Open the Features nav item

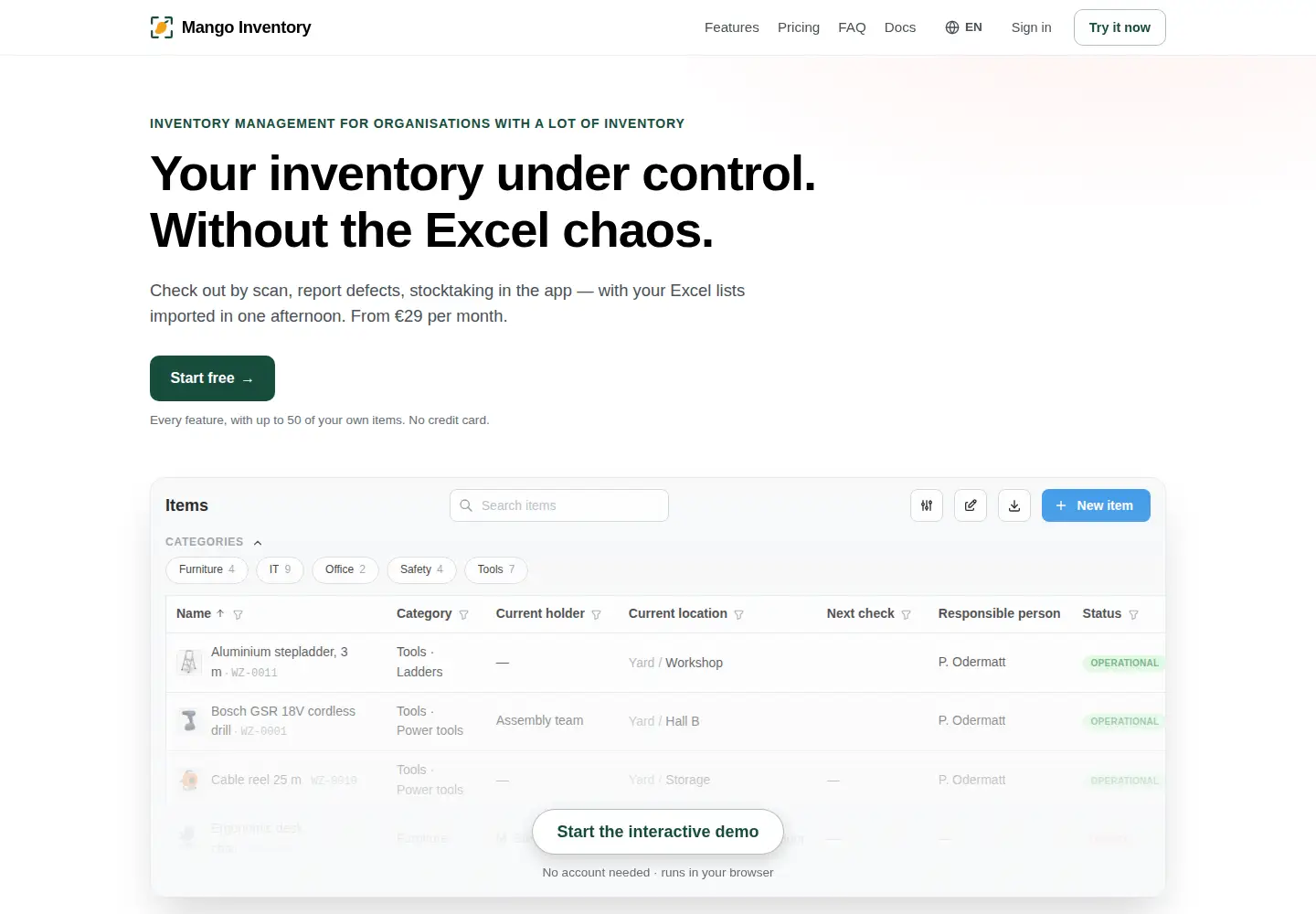[x=732, y=27]
